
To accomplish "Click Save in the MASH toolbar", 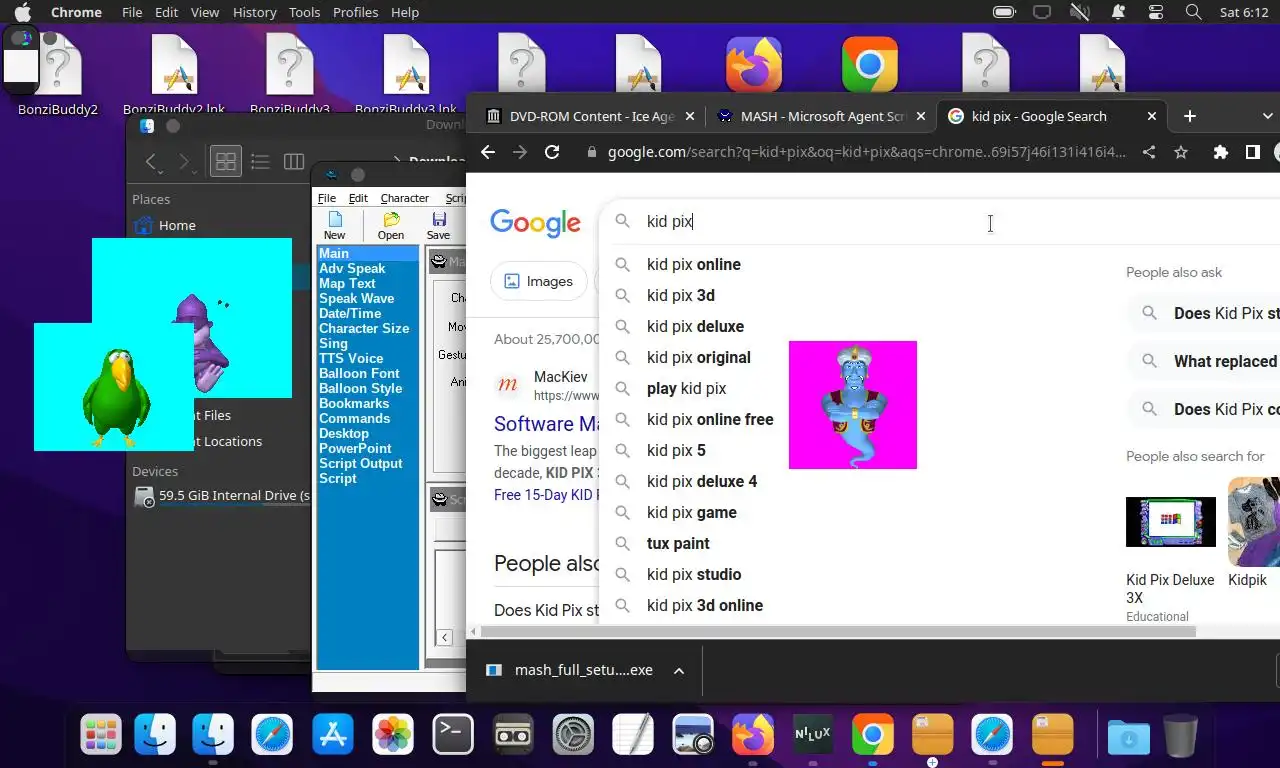I will coord(438,226).
